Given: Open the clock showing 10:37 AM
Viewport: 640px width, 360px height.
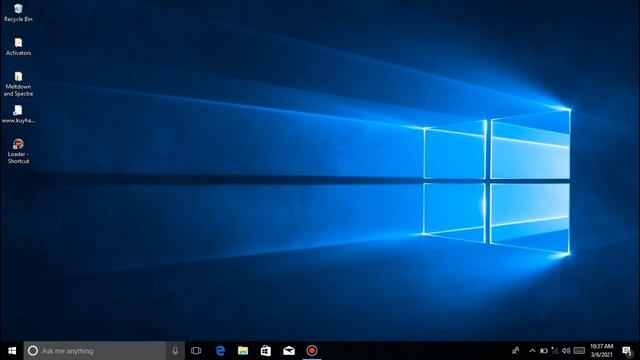Looking at the screenshot, I should coord(602,351).
